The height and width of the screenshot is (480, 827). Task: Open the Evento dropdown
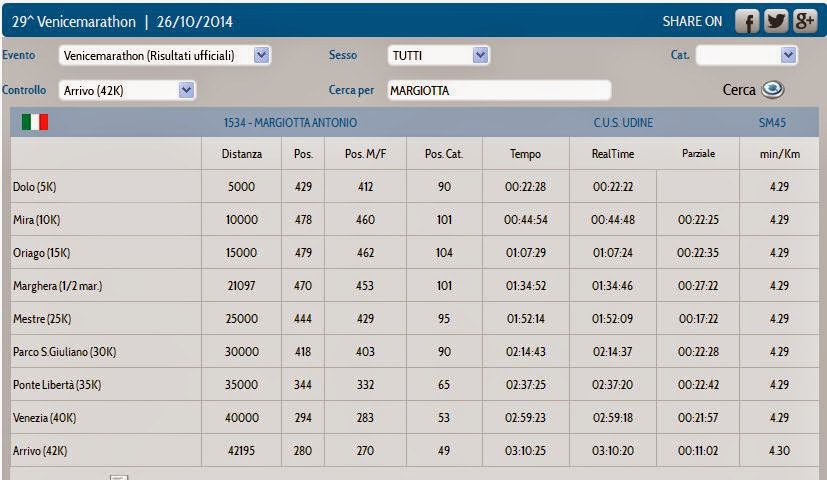point(165,55)
